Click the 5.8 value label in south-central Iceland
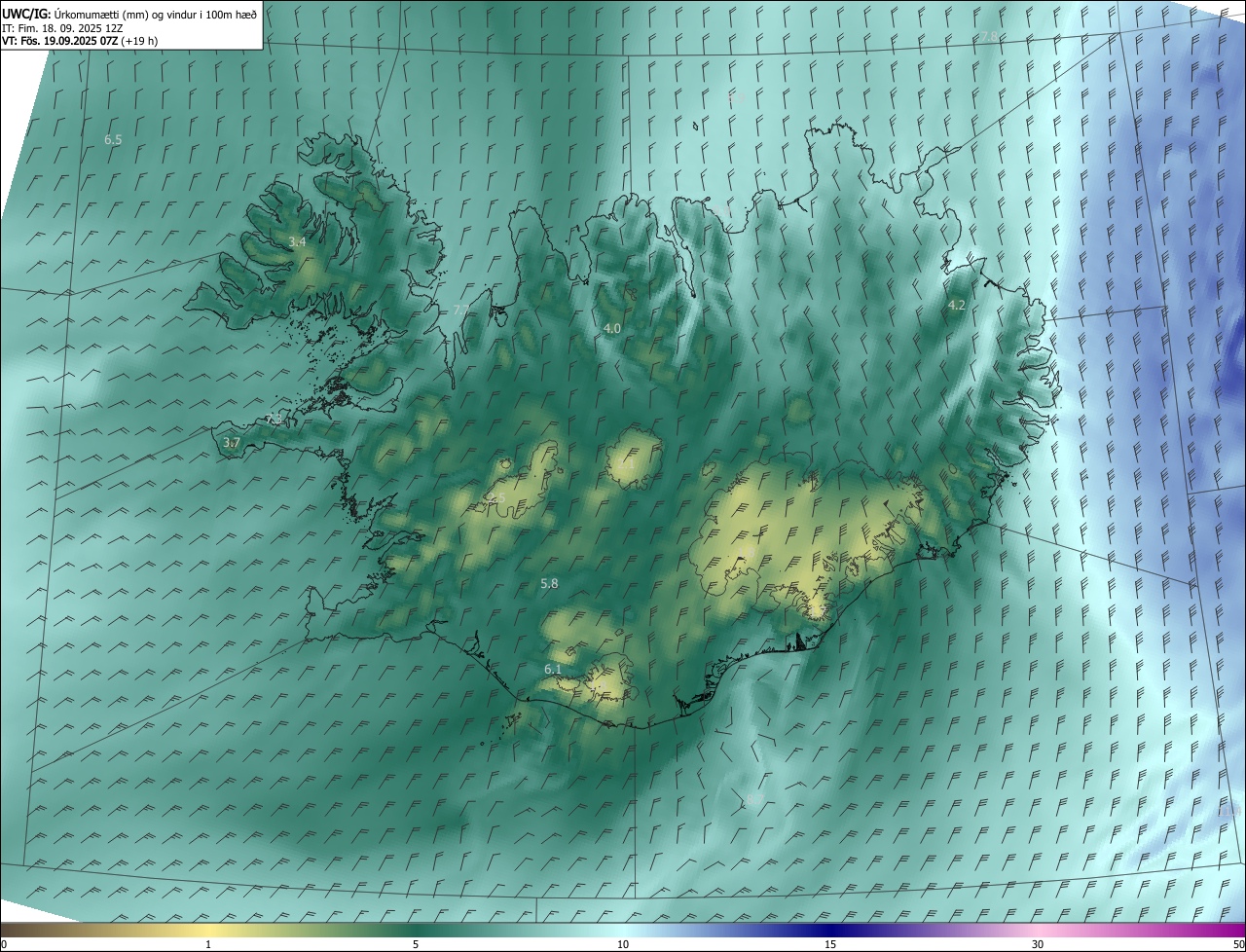Image resolution: width=1246 pixels, height=952 pixels. [x=549, y=583]
